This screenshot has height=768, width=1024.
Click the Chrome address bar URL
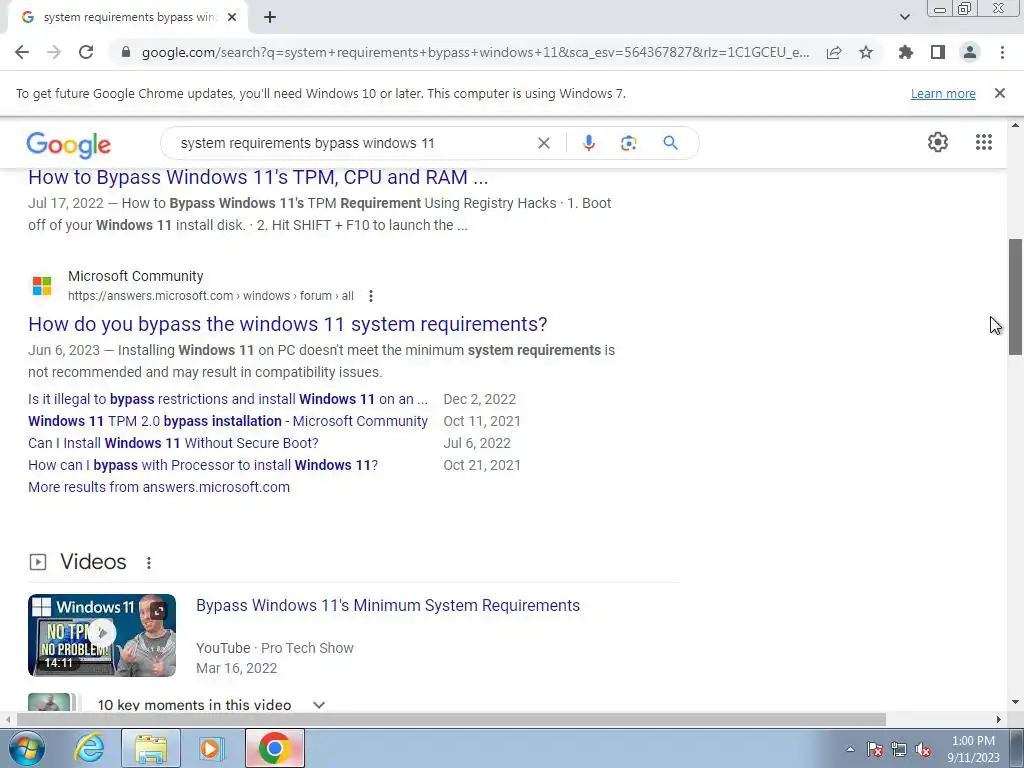coord(475,52)
